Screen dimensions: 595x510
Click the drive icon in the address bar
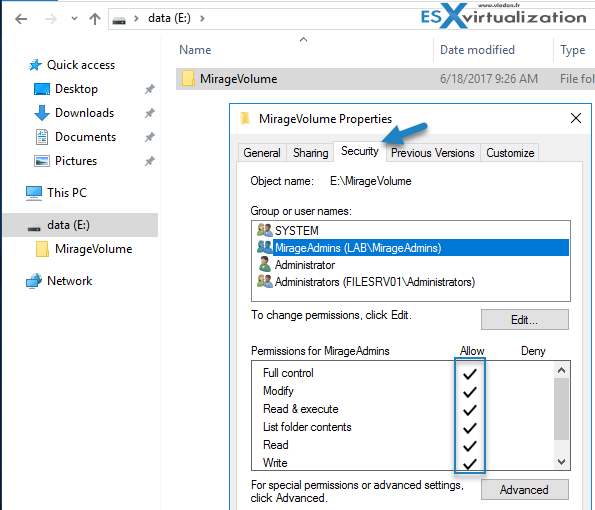(x=119, y=20)
